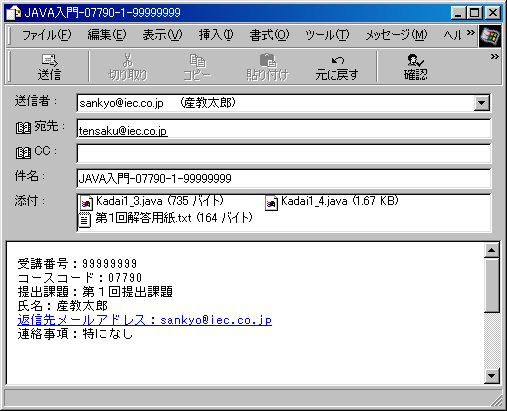Viewport: 507px width, 411px height.
Task: Open the sankyo@iec.co.jp link in body
Action: coord(216,320)
